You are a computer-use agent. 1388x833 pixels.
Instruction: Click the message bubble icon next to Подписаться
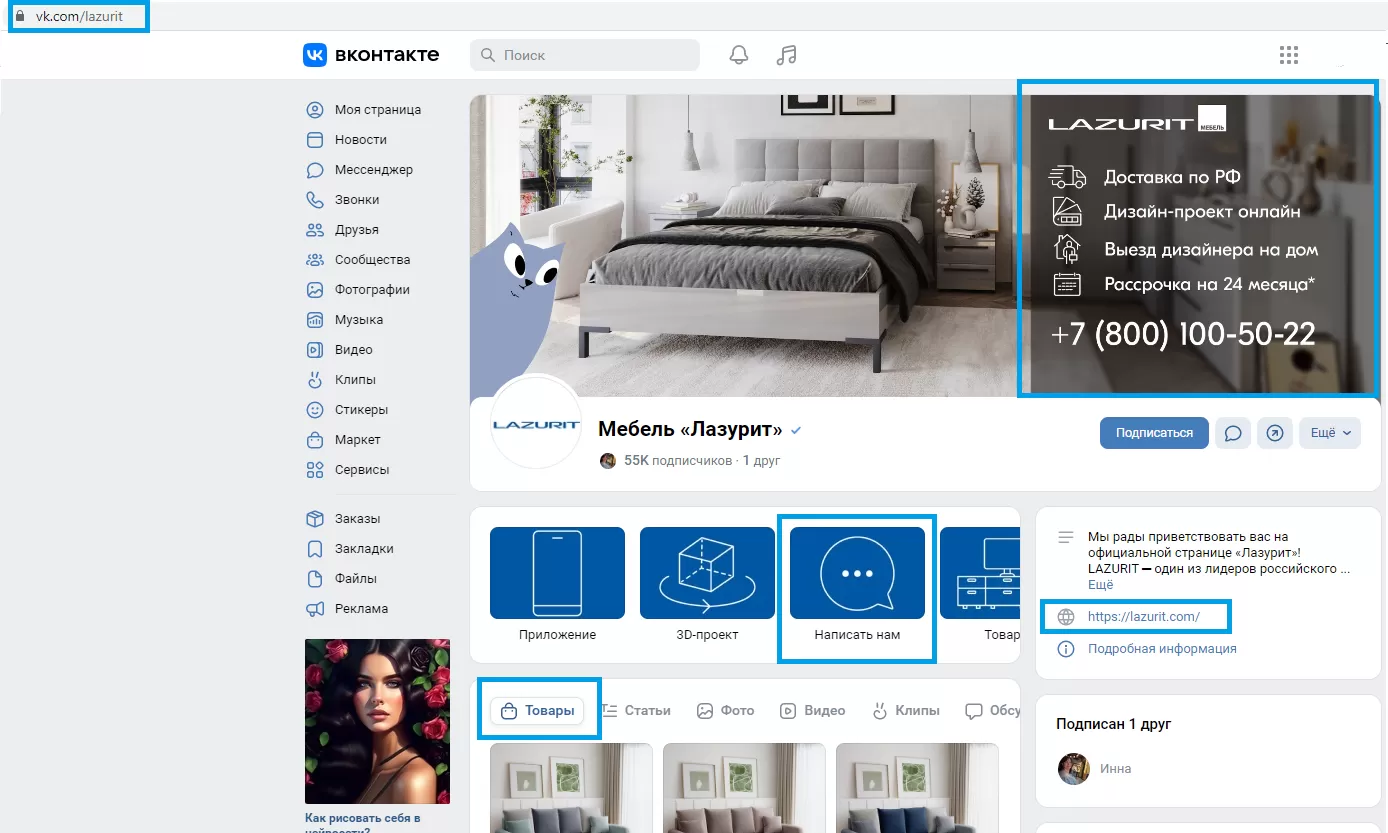tap(1233, 433)
